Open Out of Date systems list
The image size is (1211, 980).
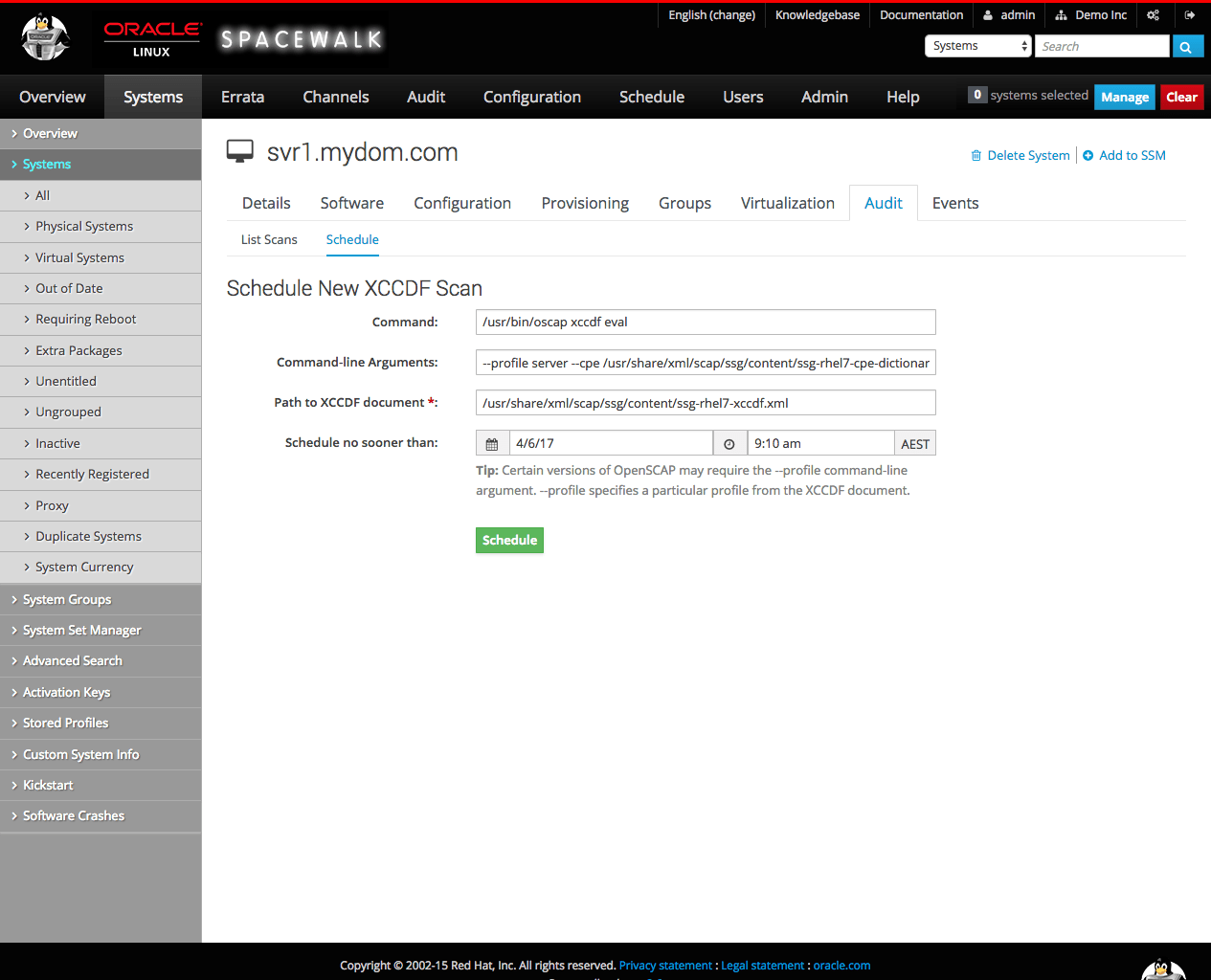pyautogui.click(x=69, y=289)
